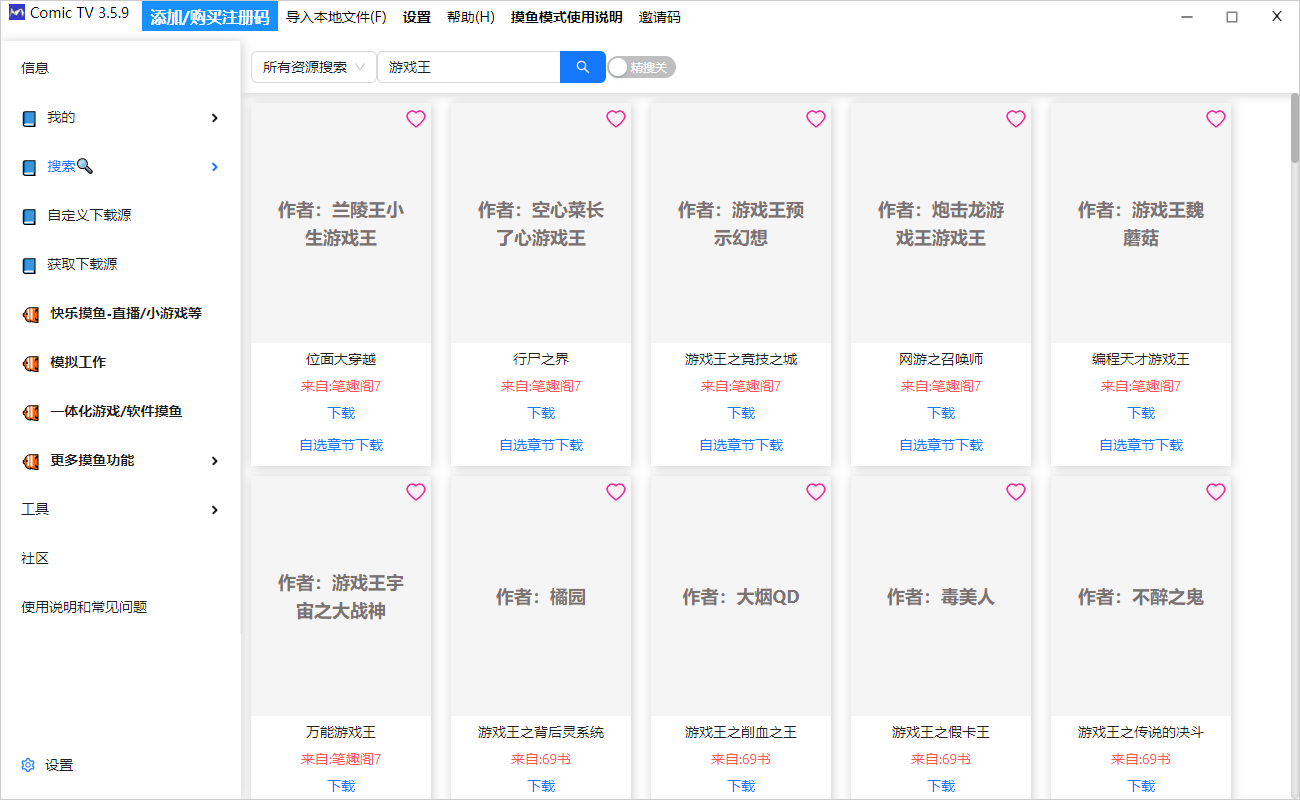The height and width of the screenshot is (800, 1300).
Task: Click fish icon beside 快乐摸鱼-直播/小游戏等
Action: (x=31, y=314)
